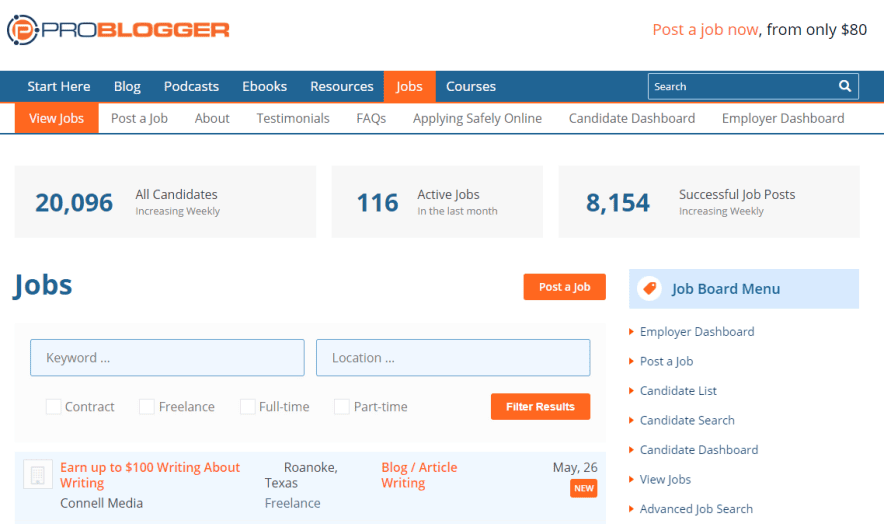Screen dimensions: 884x524
Task: Select the Applying Safely Online tab
Action: [478, 118]
